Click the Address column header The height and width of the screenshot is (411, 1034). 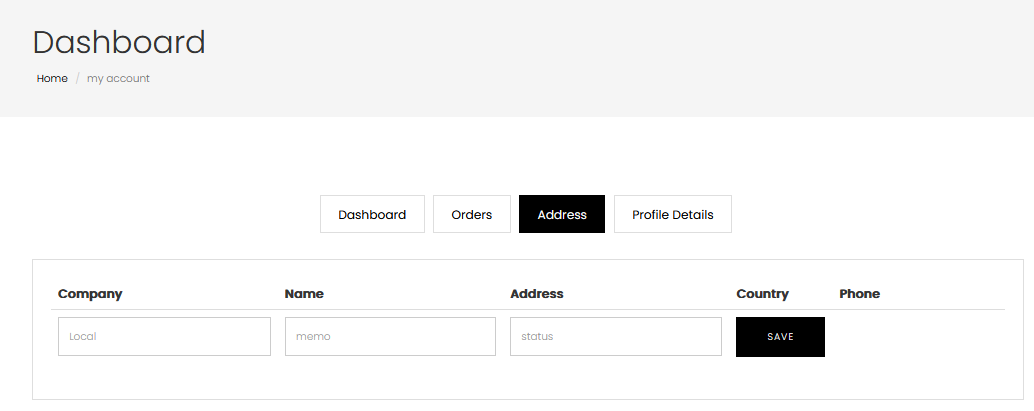click(x=537, y=294)
